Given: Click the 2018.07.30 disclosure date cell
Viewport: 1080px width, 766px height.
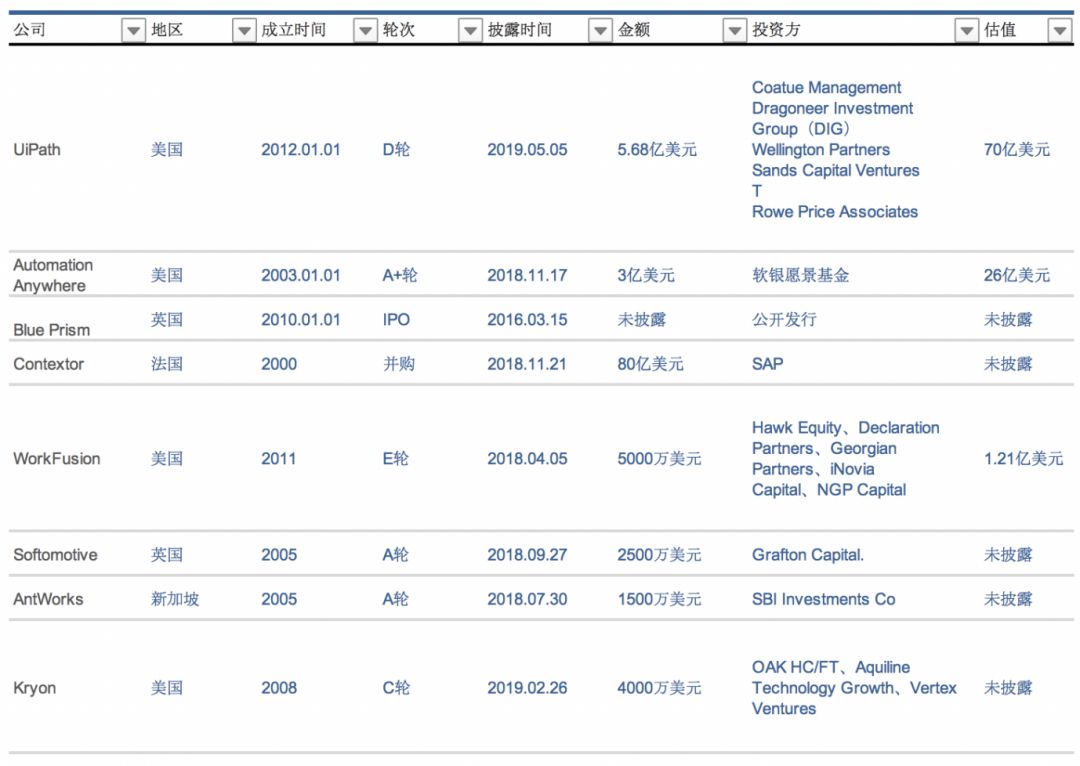Looking at the screenshot, I should pyautogui.click(x=528, y=599).
